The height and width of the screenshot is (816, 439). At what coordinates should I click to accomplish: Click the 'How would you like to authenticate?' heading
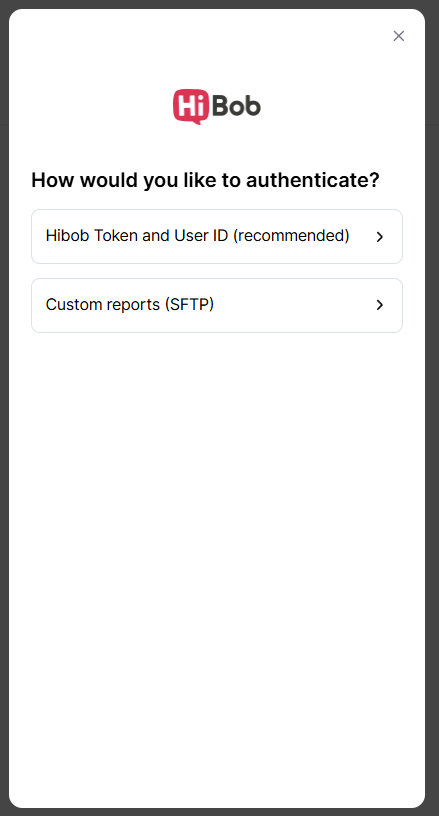(205, 180)
